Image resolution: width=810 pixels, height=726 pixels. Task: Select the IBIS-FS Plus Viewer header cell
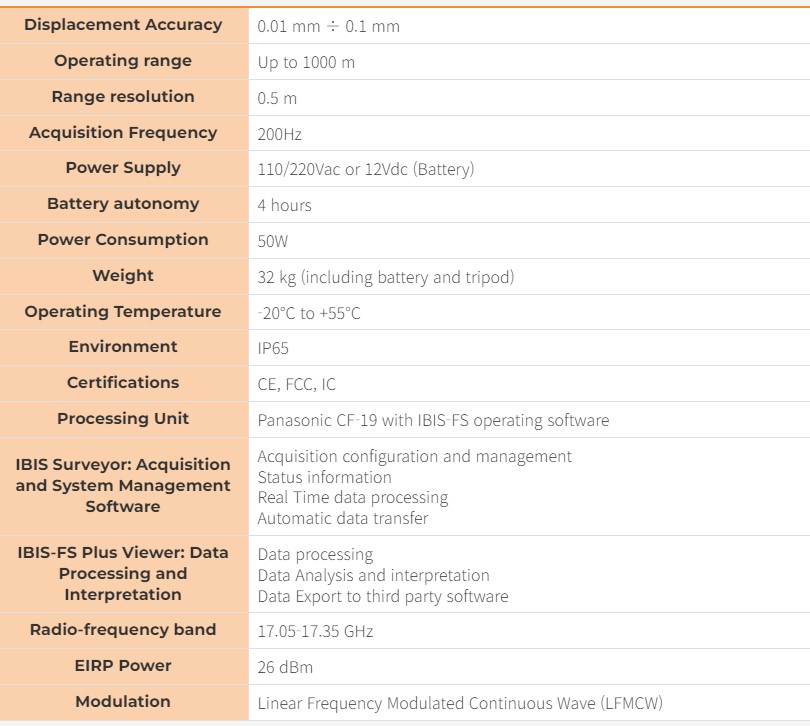pos(123,573)
